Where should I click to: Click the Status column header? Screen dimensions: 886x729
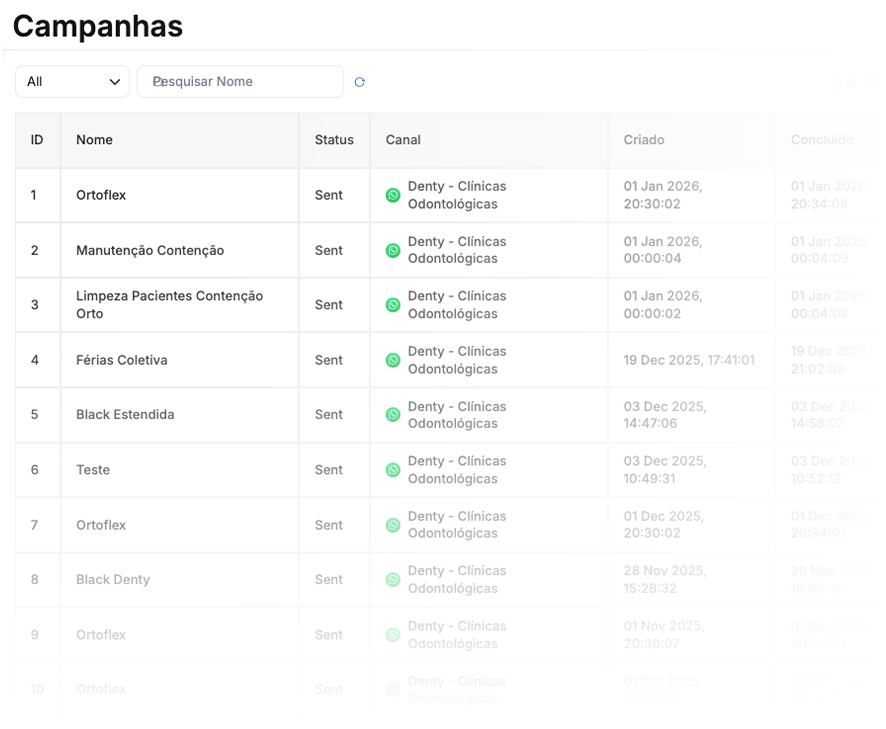pyautogui.click(x=334, y=140)
